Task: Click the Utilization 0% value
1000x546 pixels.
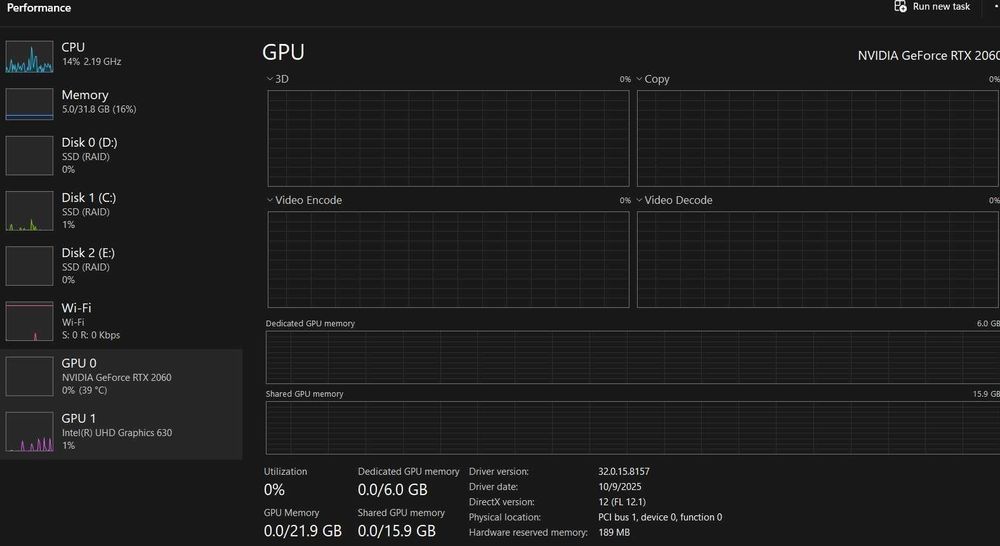Action: point(274,490)
